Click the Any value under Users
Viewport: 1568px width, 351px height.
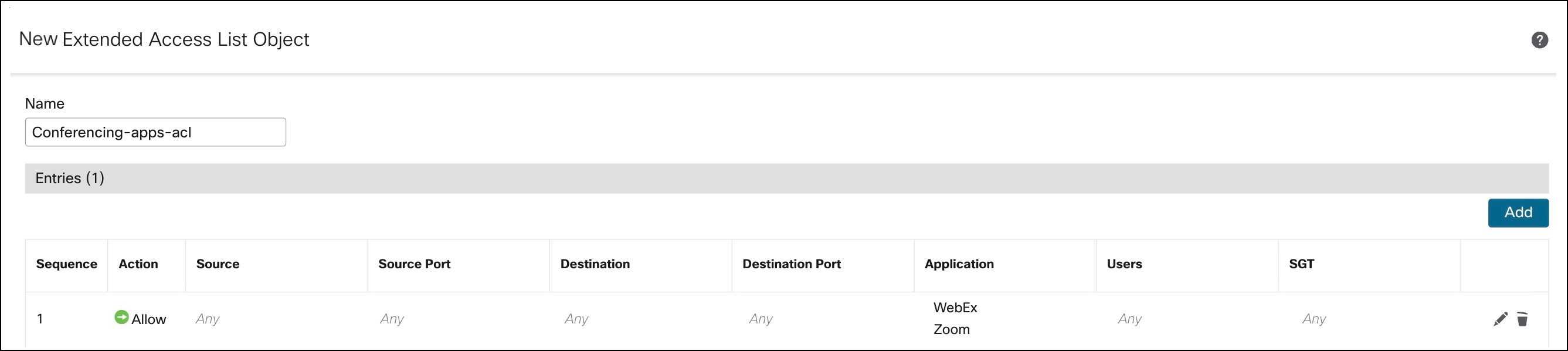(1129, 319)
